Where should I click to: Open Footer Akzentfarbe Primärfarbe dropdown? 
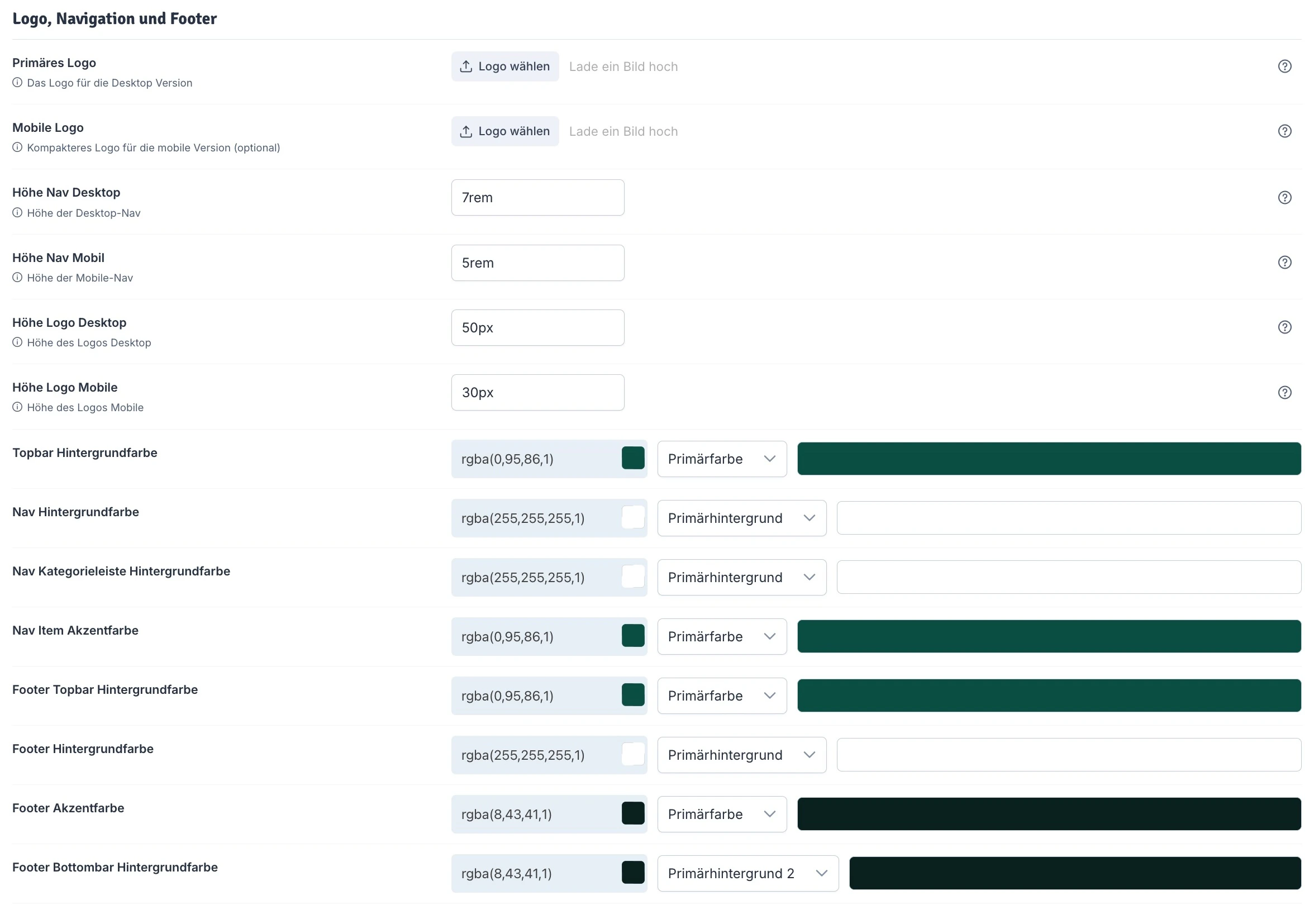[722, 813]
